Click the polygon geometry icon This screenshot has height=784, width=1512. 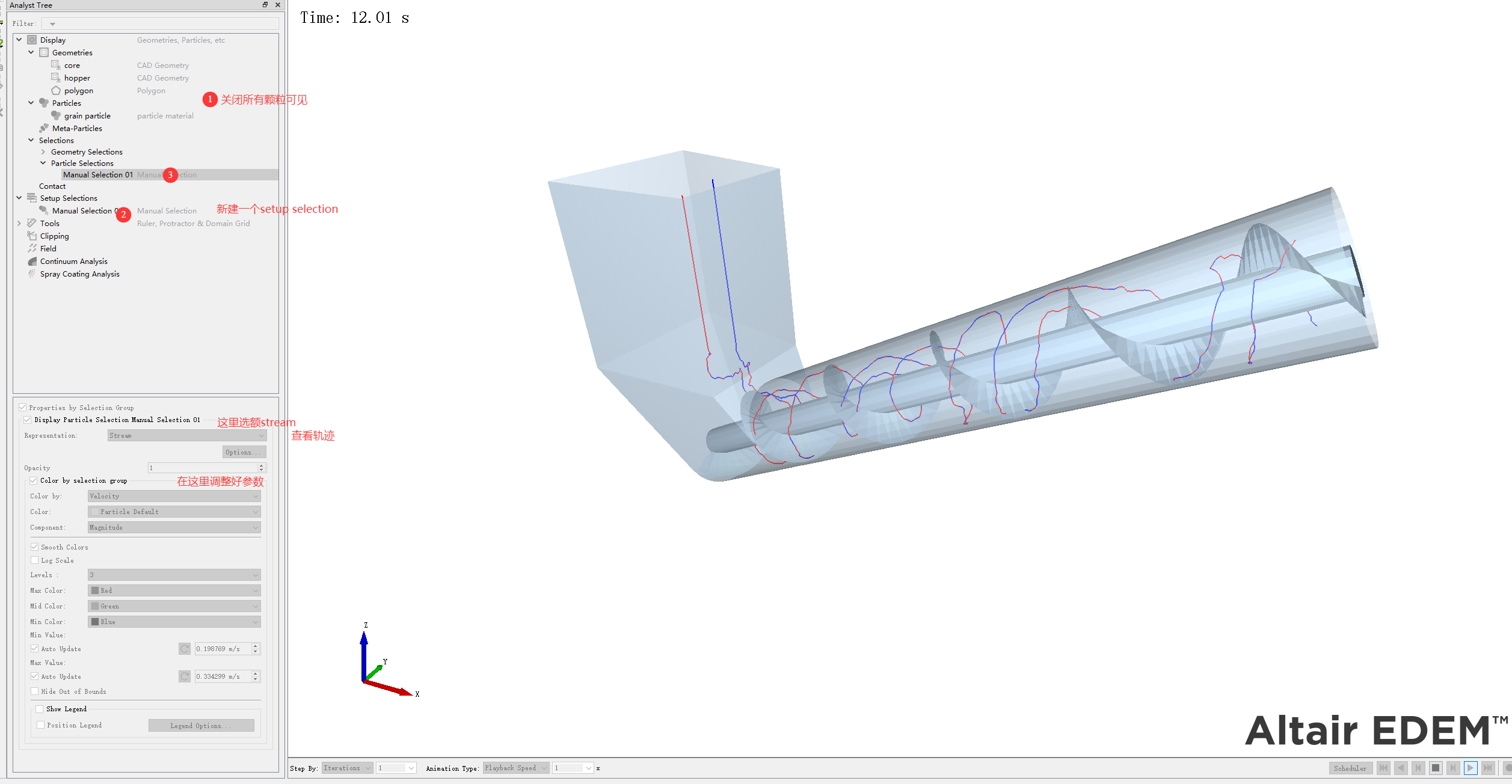[x=55, y=90]
